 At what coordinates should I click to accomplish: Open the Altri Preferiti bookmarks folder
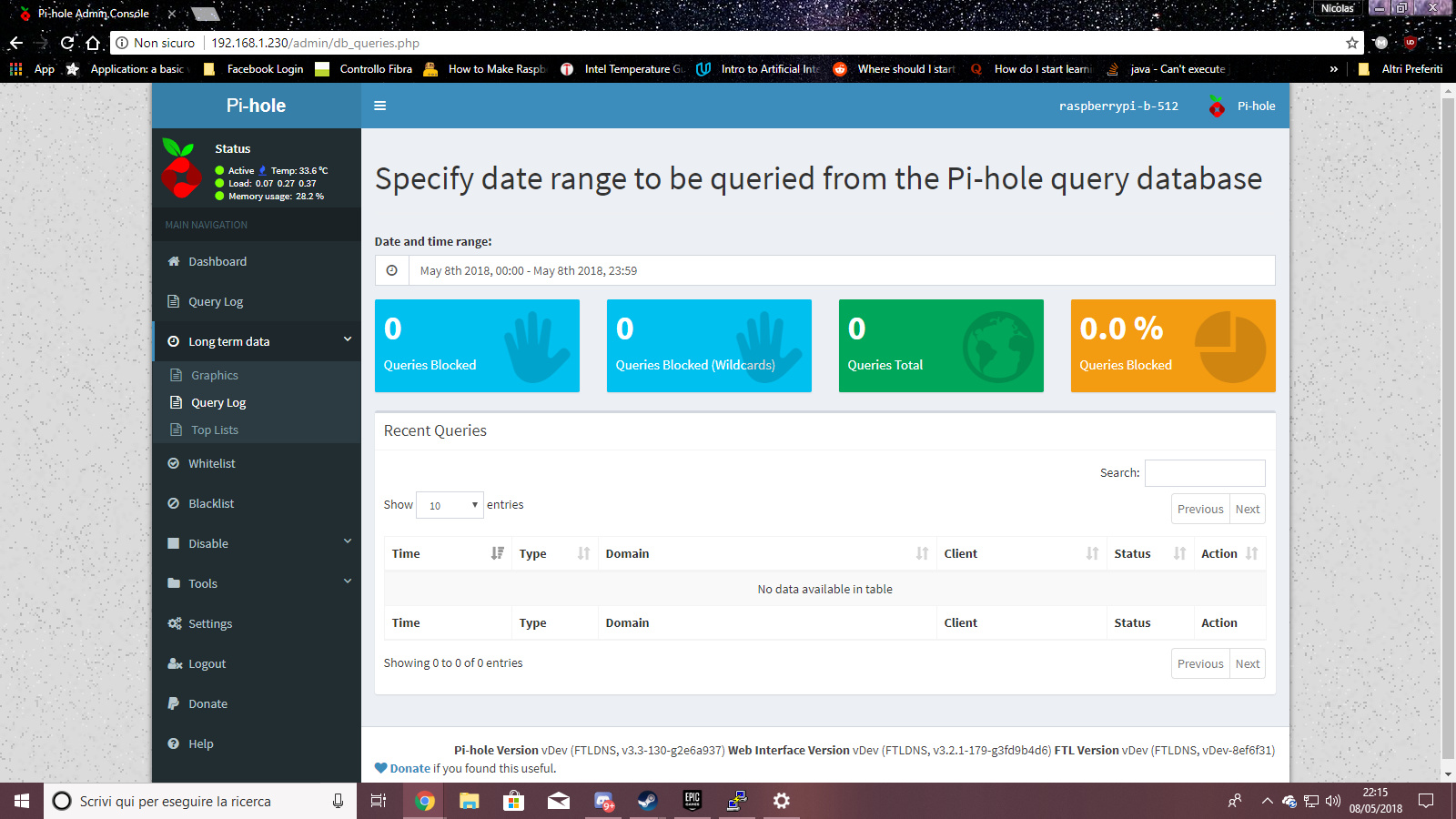[x=1400, y=69]
